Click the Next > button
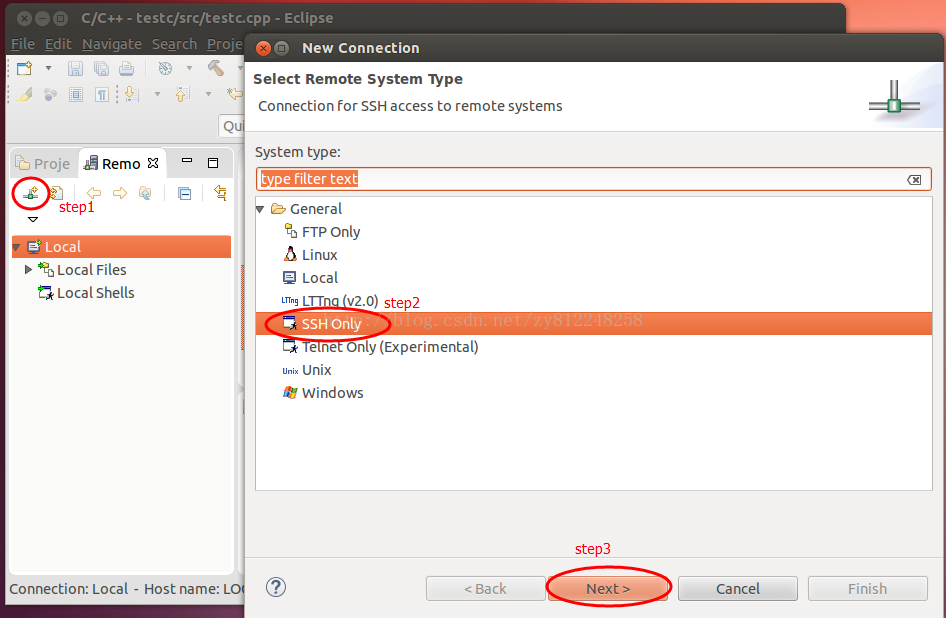 click(x=608, y=588)
